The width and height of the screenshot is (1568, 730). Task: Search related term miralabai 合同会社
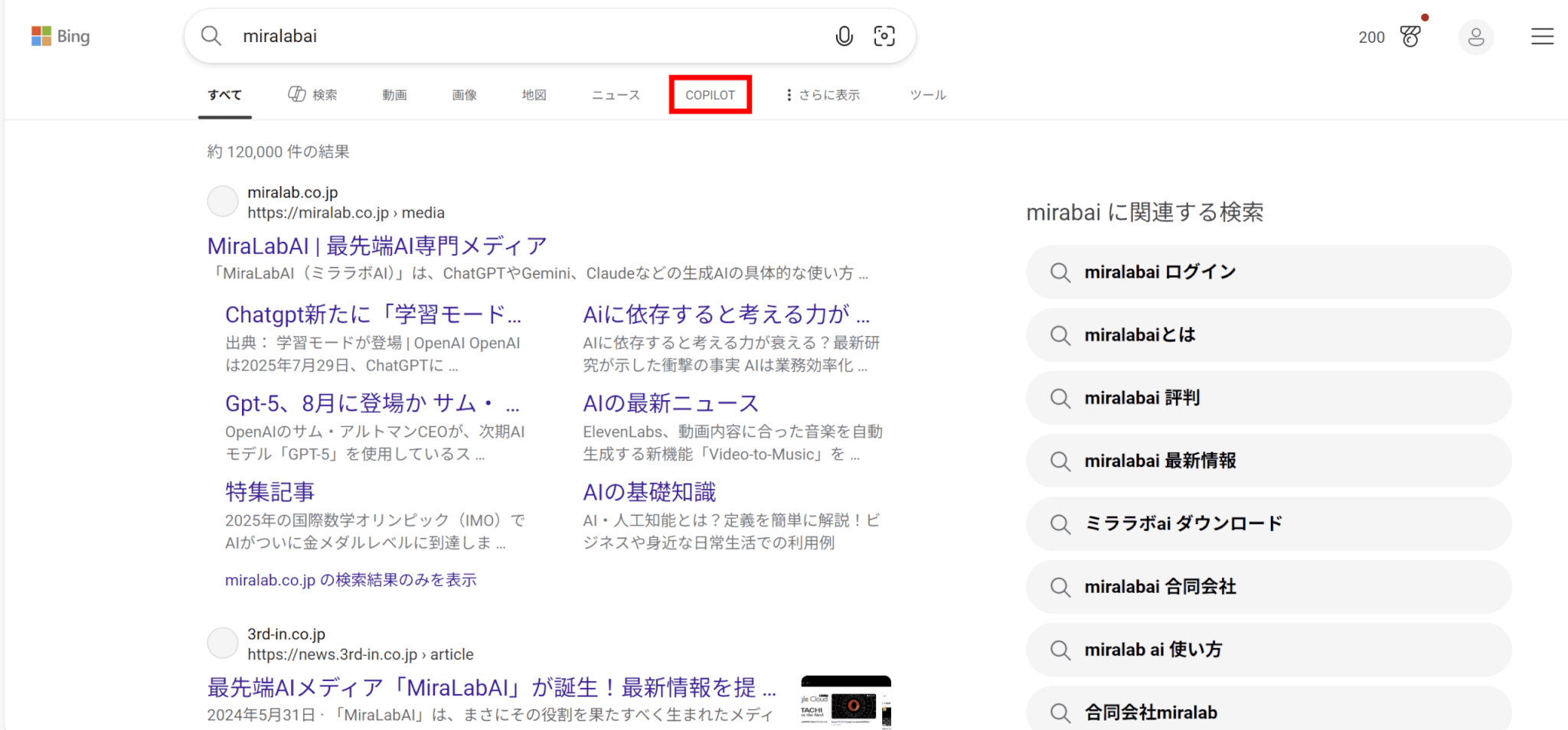click(1269, 587)
